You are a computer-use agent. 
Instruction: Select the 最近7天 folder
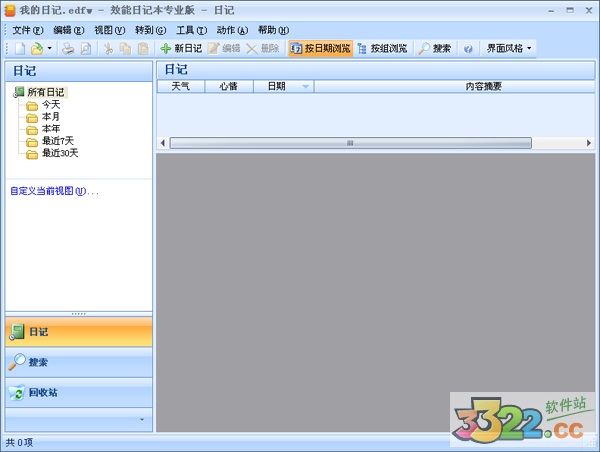pyautogui.click(x=57, y=141)
